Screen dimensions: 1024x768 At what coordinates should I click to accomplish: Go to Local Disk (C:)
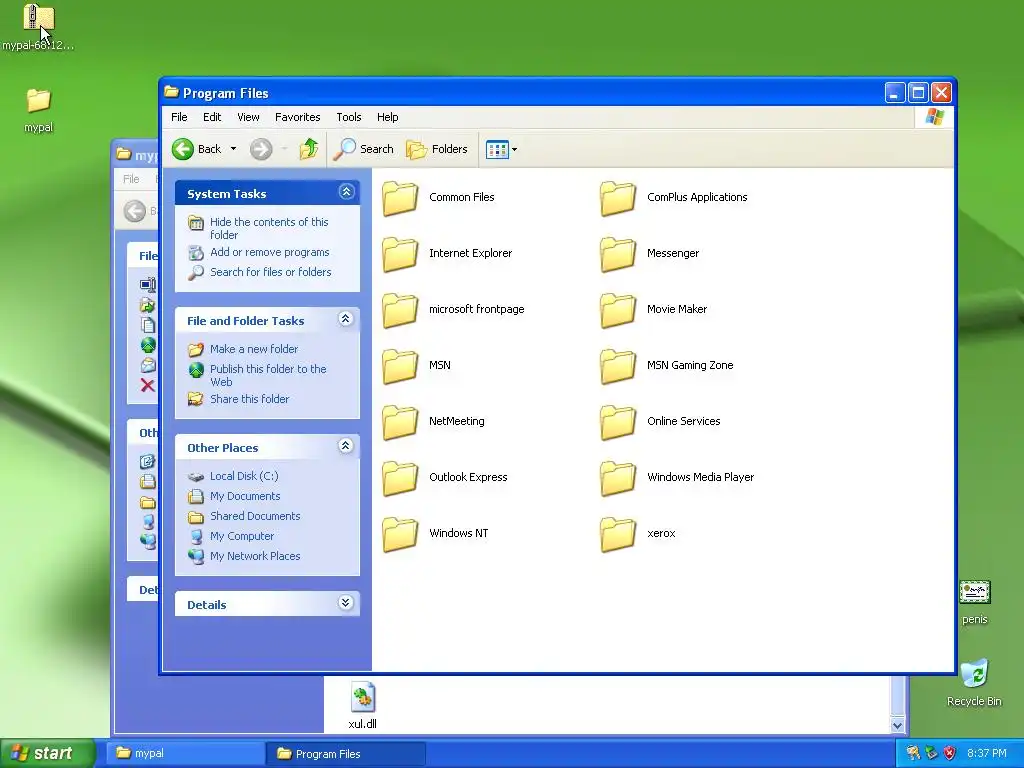tap(244, 476)
